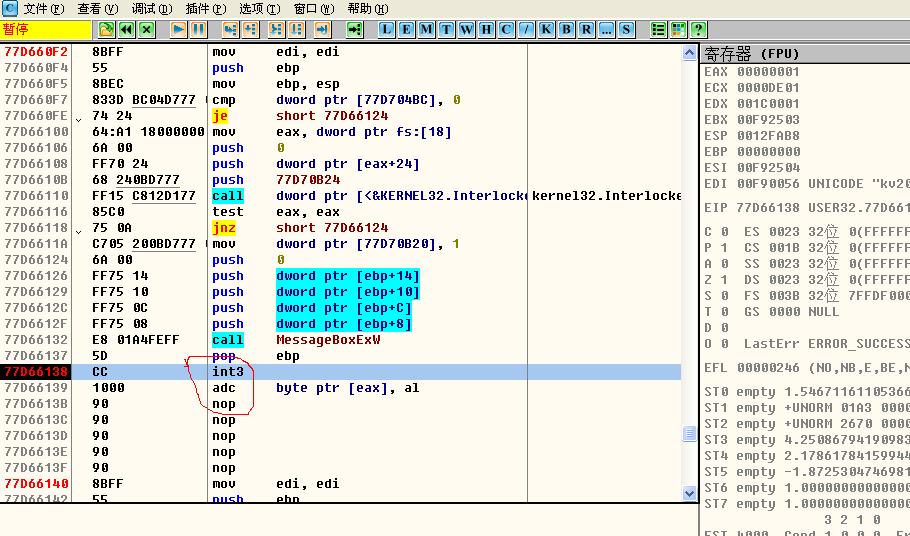910x536 pixels.
Task: Open the 窗口(W) menu
Action: [x=314, y=9]
